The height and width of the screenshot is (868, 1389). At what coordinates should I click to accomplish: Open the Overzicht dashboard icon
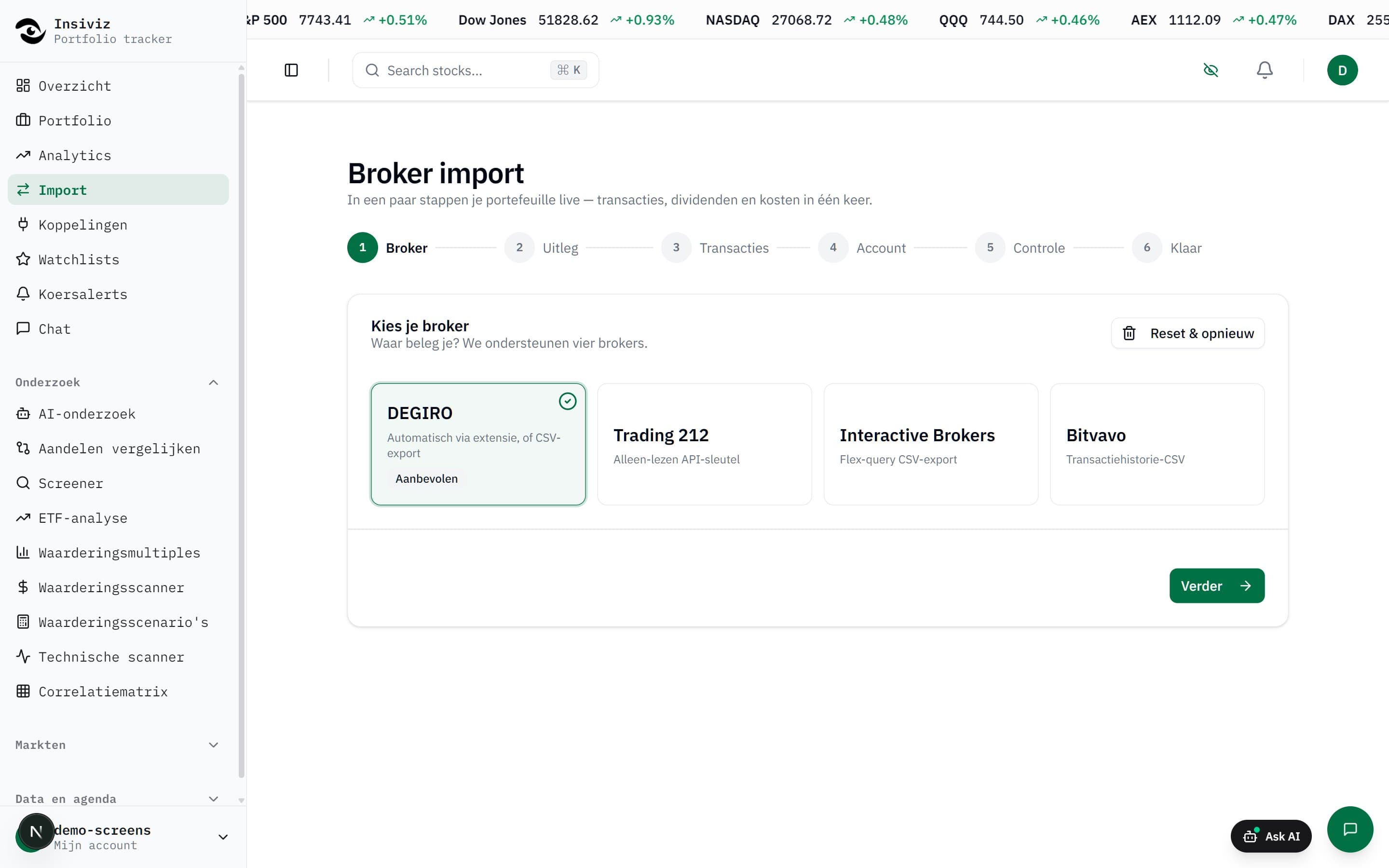pos(23,85)
